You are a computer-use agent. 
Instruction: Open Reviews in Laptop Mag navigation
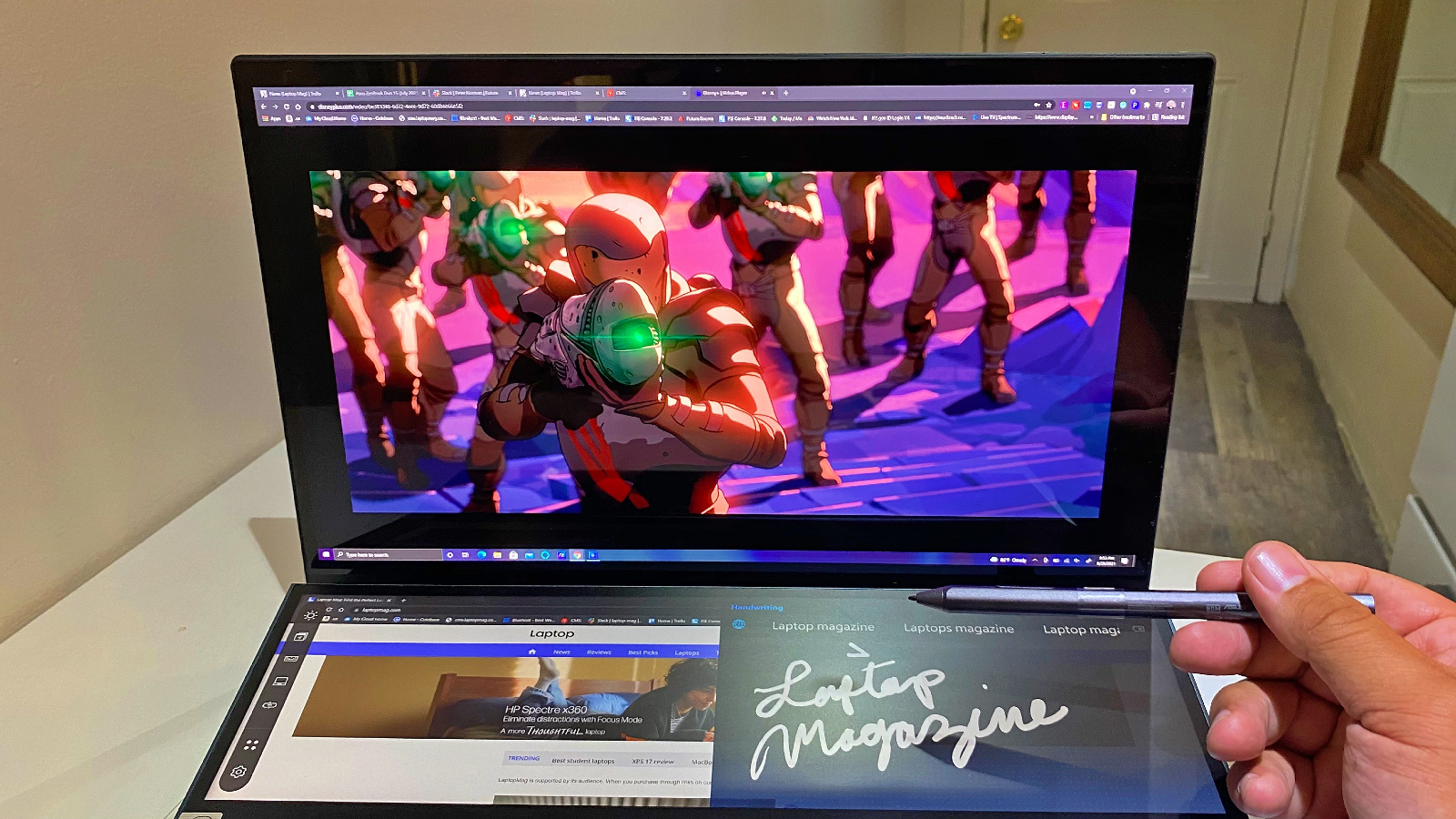point(599,652)
